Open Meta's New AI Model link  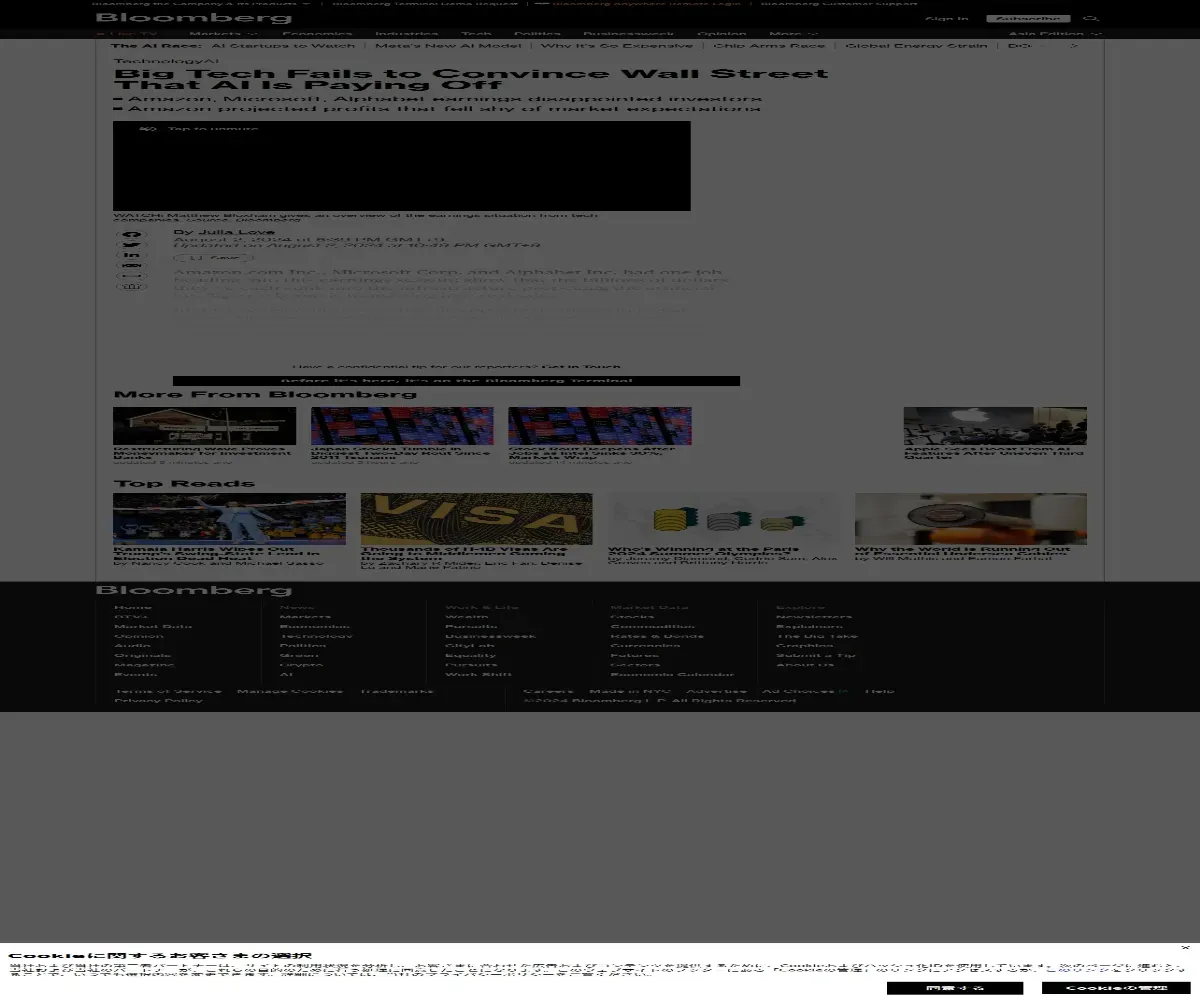pyautogui.click(x=448, y=46)
